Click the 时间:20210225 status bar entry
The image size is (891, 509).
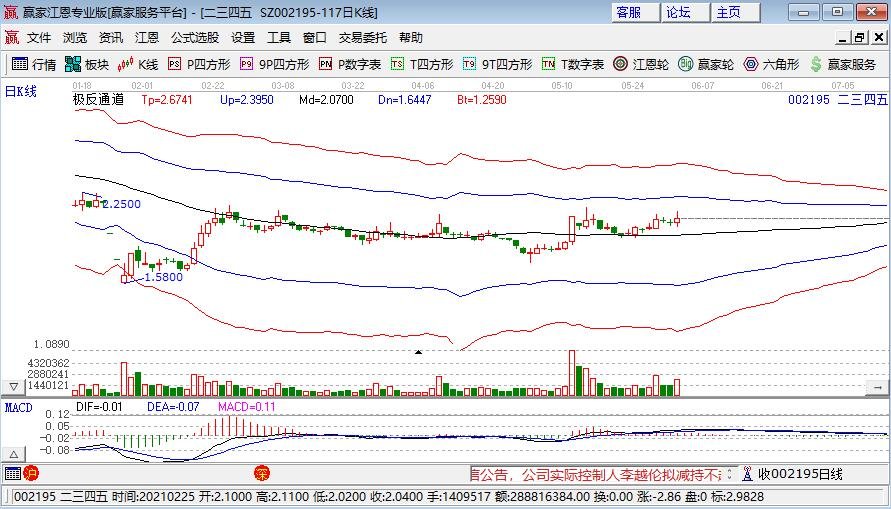(x=155, y=497)
